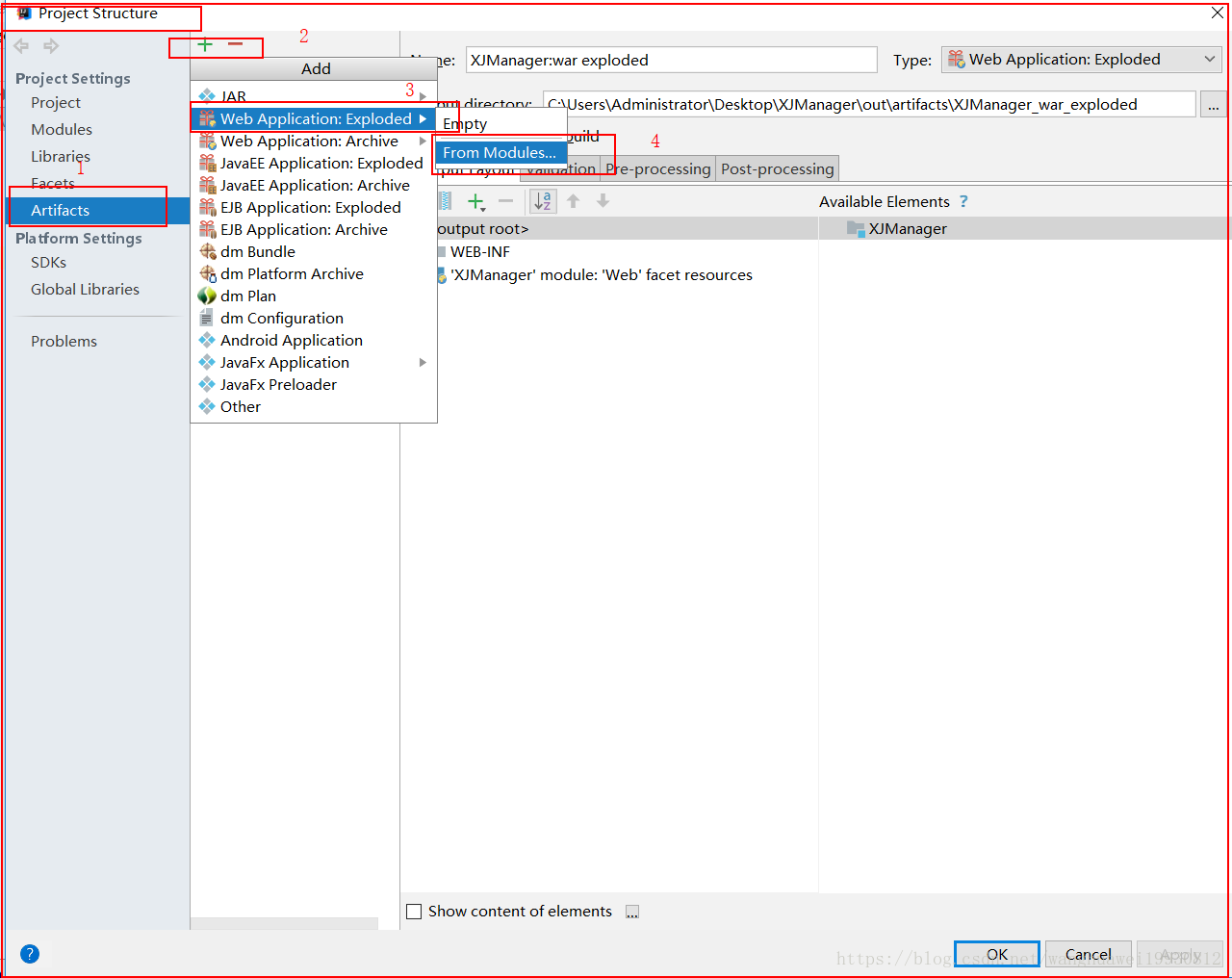Image resolution: width=1232 pixels, height=978 pixels.
Task: Remove element in Output Layout toolbar
Action: click(x=505, y=201)
